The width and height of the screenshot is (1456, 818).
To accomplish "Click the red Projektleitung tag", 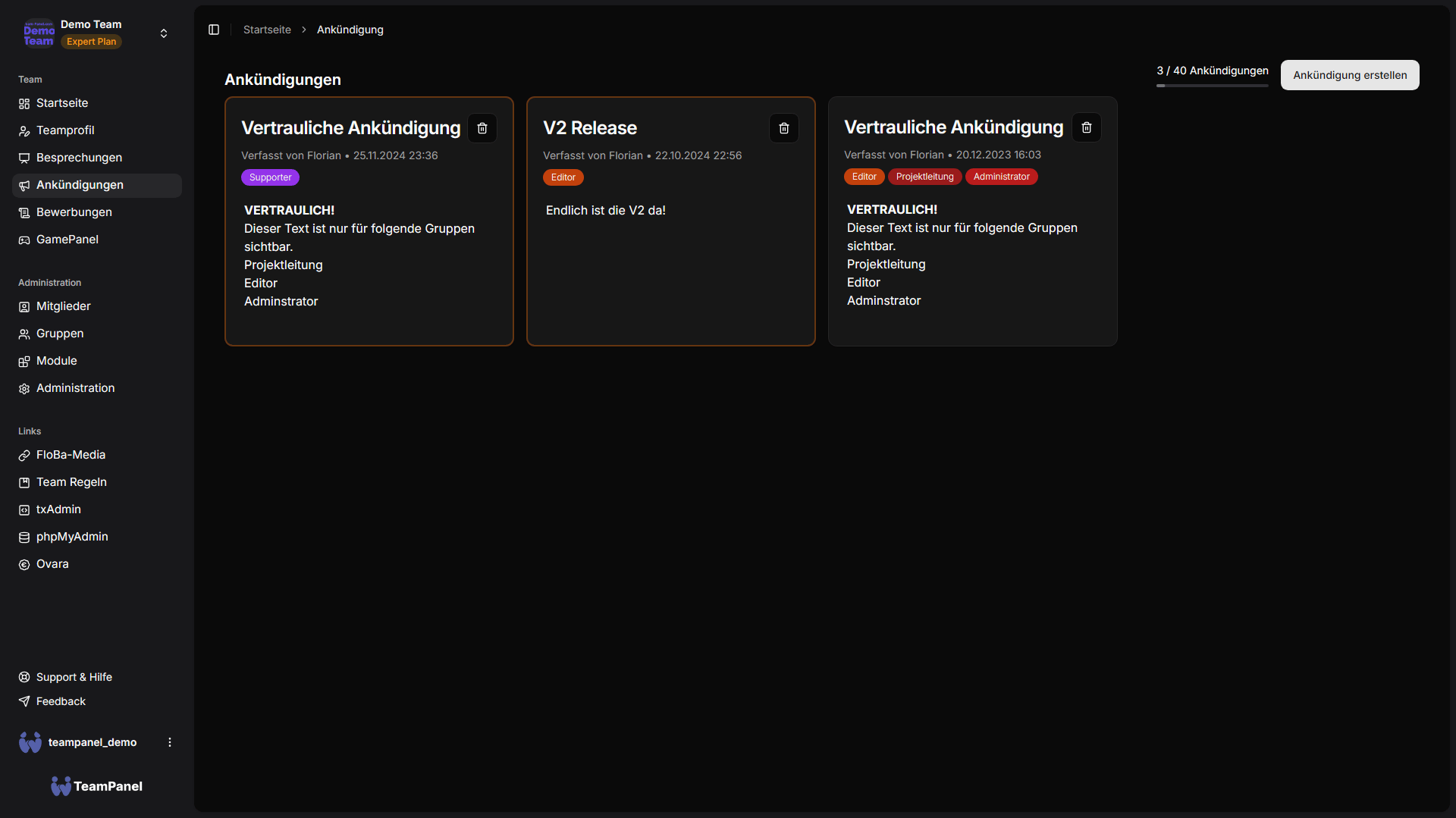I will (925, 177).
